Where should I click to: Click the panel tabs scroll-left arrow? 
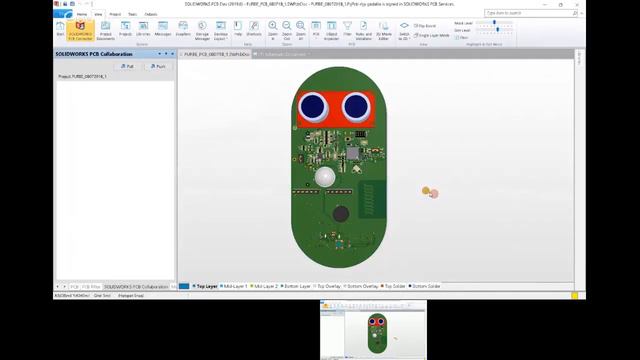[58, 287]
